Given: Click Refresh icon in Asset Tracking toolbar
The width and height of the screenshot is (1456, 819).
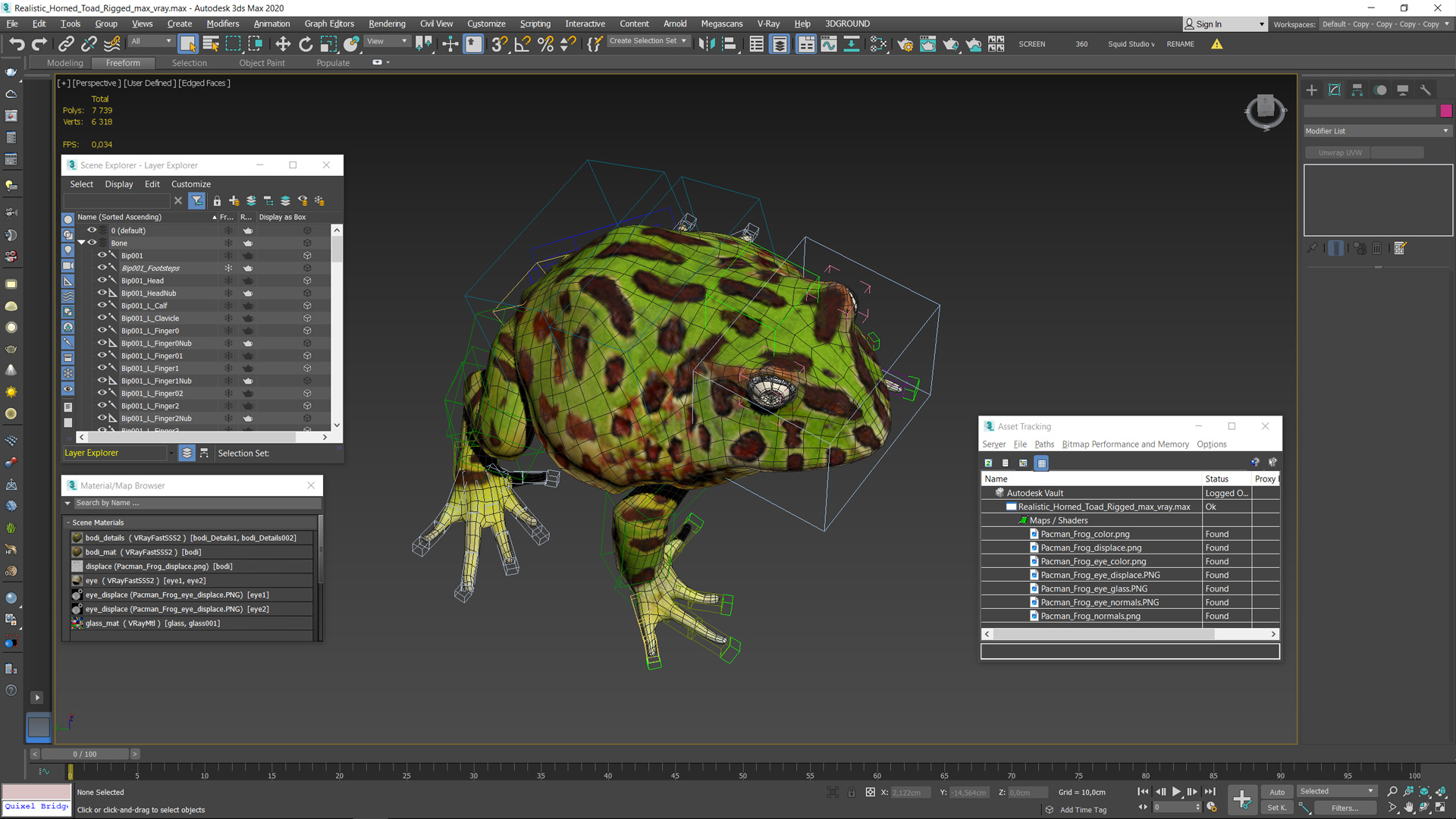Looking at the screenshot, I should tap(988, 463).
